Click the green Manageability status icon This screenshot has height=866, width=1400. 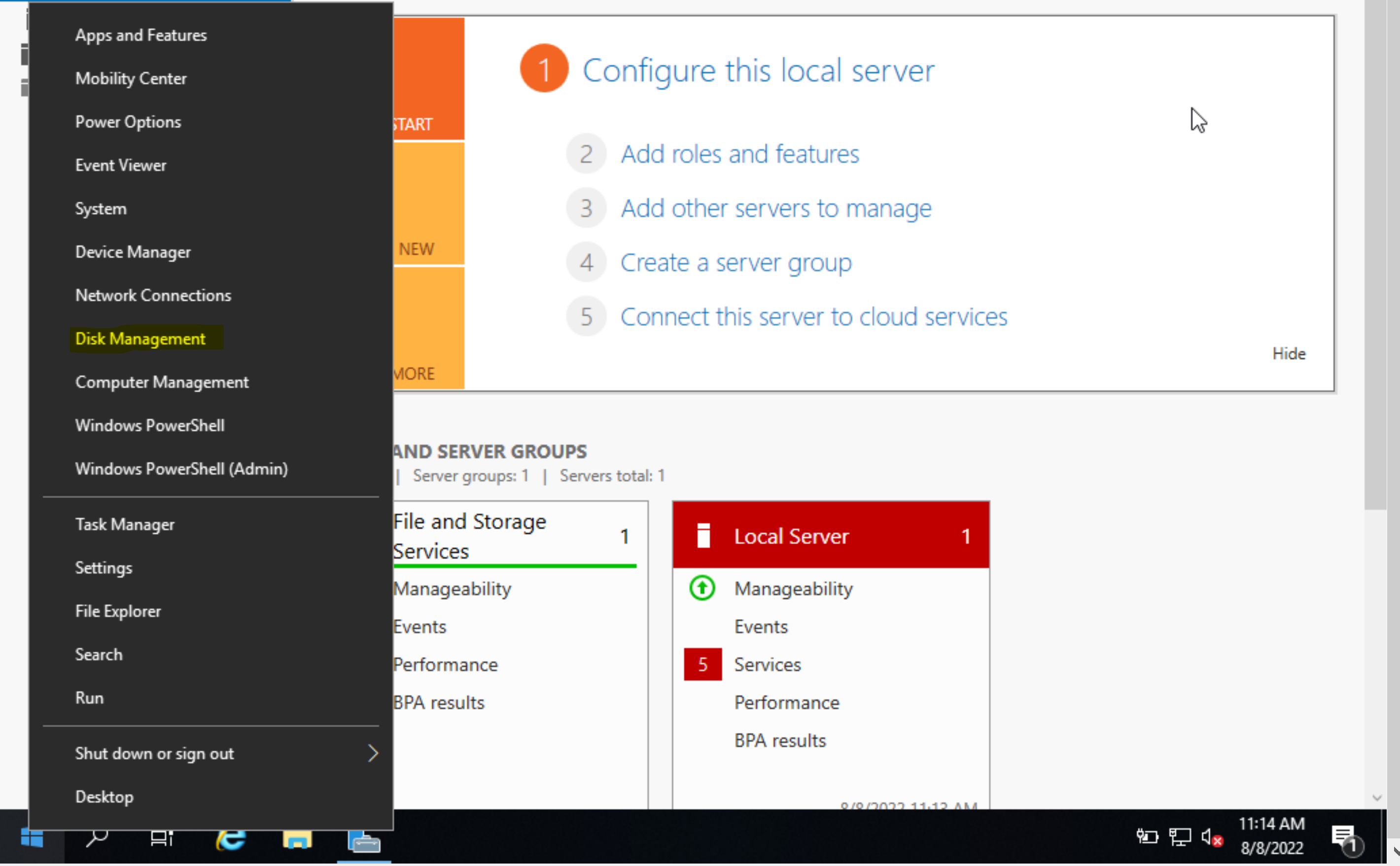click(702, 588)
